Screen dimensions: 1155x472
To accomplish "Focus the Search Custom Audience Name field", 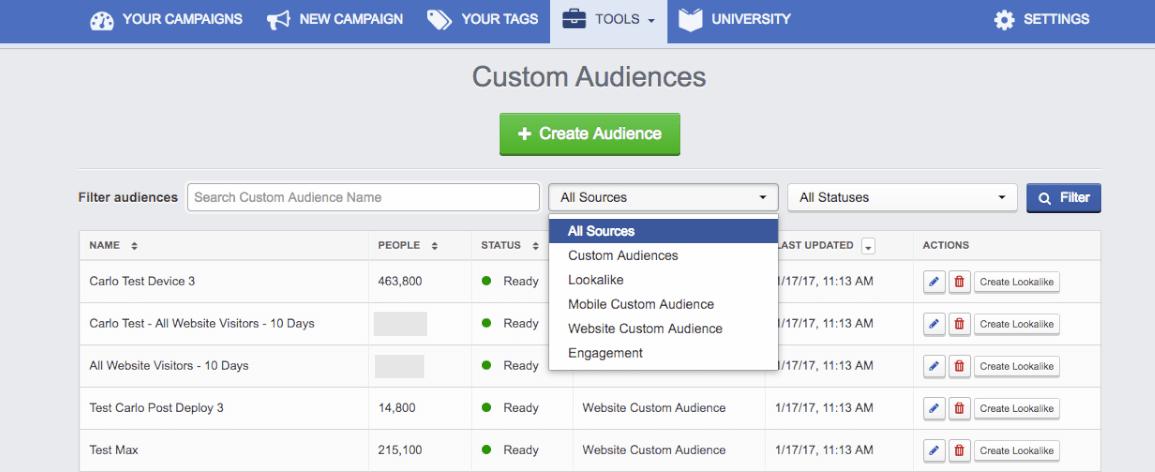I will point(363,197).
